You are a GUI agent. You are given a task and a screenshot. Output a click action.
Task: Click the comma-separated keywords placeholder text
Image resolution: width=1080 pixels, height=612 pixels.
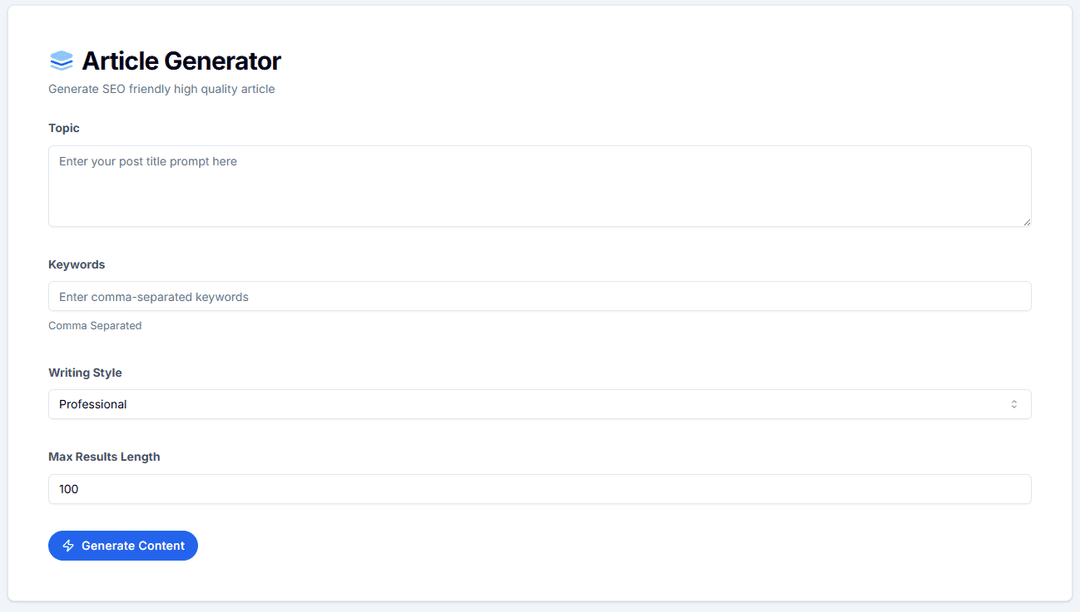(x=154, y=297)
